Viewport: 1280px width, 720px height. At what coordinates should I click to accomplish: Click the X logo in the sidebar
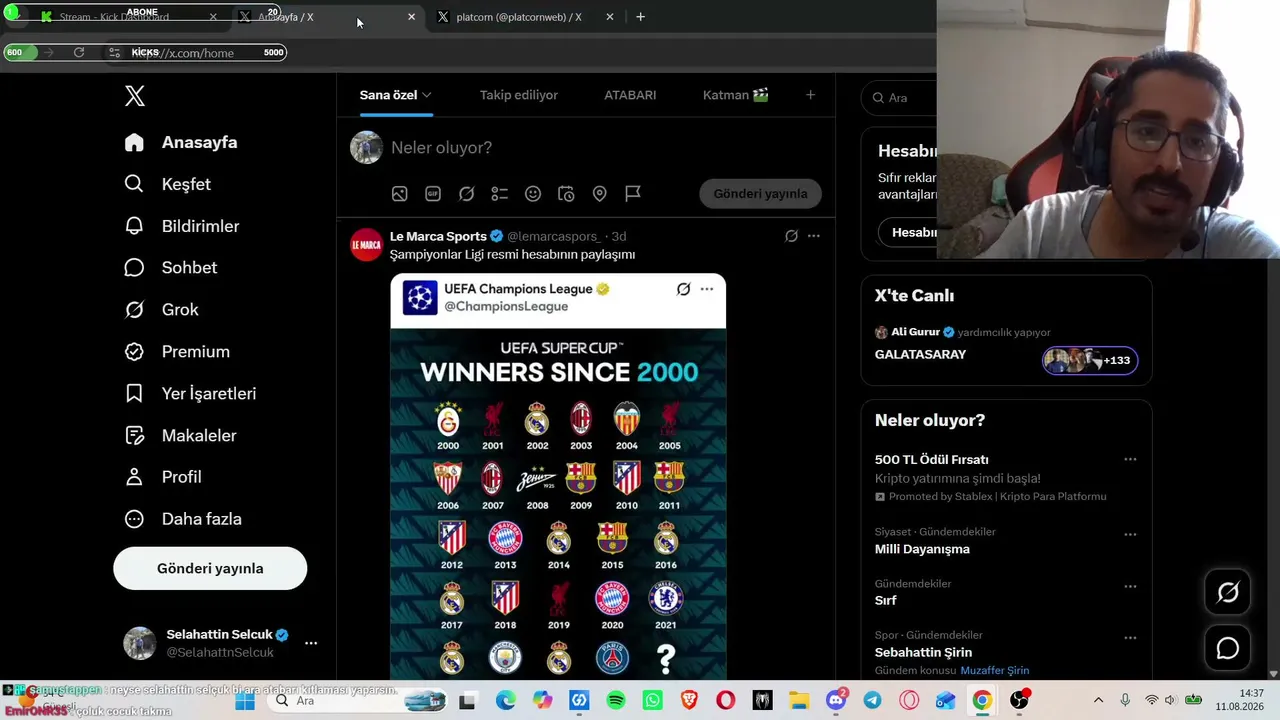click(x=135, y=96)
